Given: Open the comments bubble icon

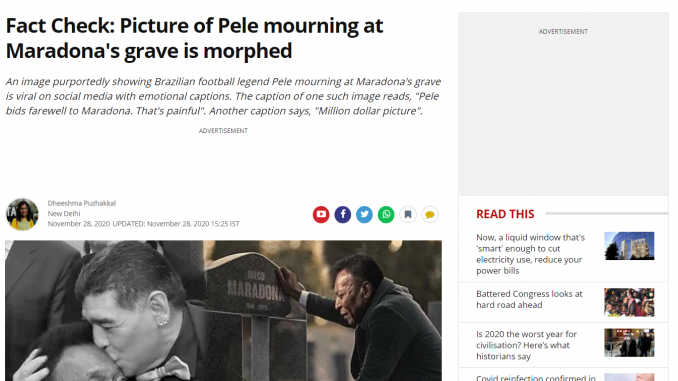Looking at the screenshot, I should coord(430,215).
